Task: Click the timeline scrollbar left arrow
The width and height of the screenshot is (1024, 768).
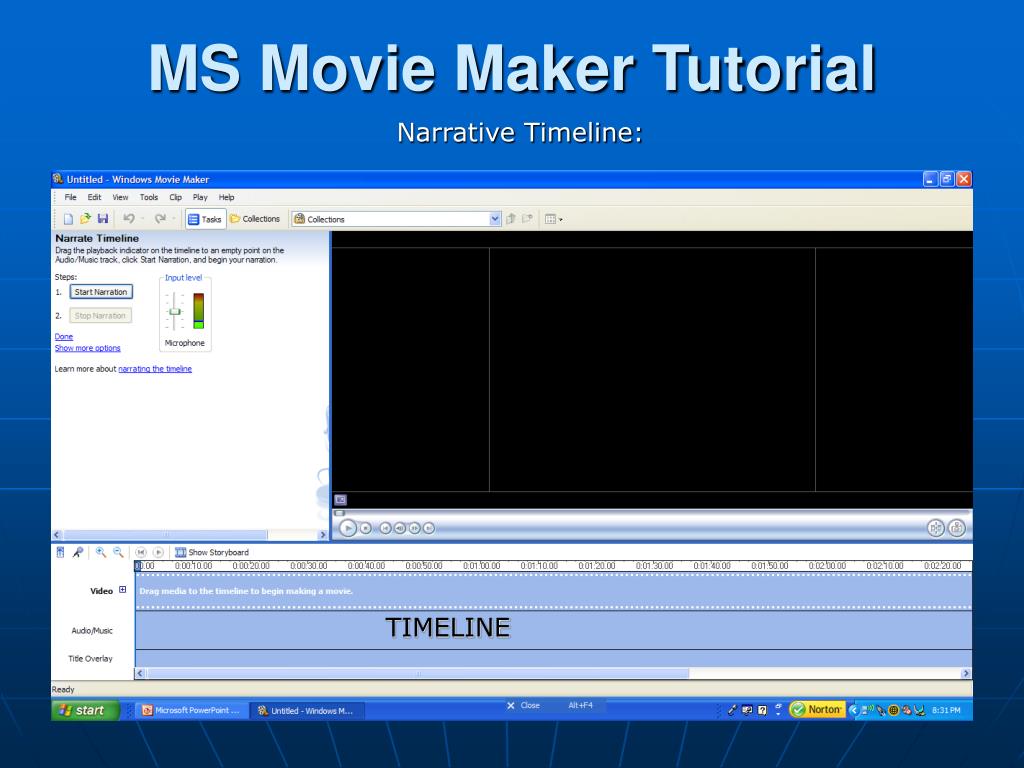Action: click(140, 673)
